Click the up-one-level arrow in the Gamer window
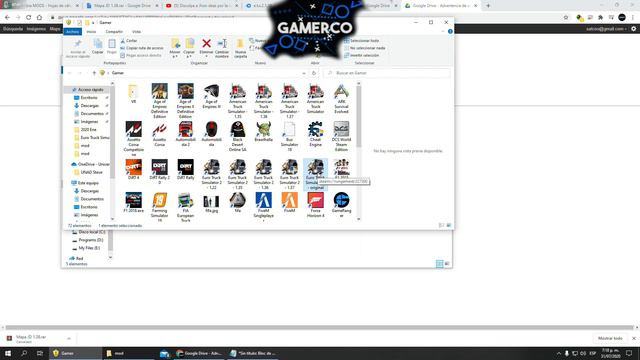The height and width of the screenshot is (360, 640). (x=94, y=73)
